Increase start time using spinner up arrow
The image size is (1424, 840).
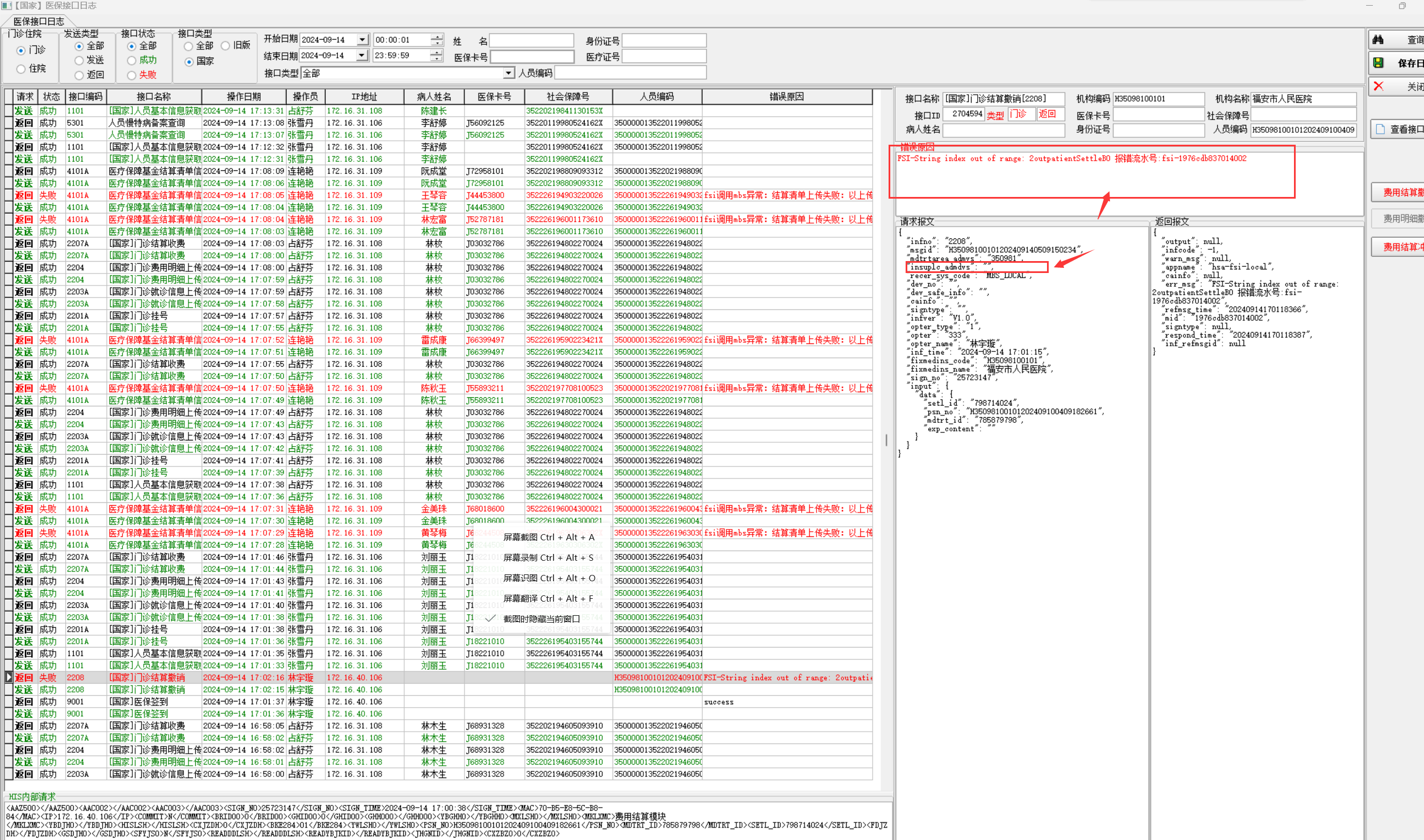coord(436,37)
